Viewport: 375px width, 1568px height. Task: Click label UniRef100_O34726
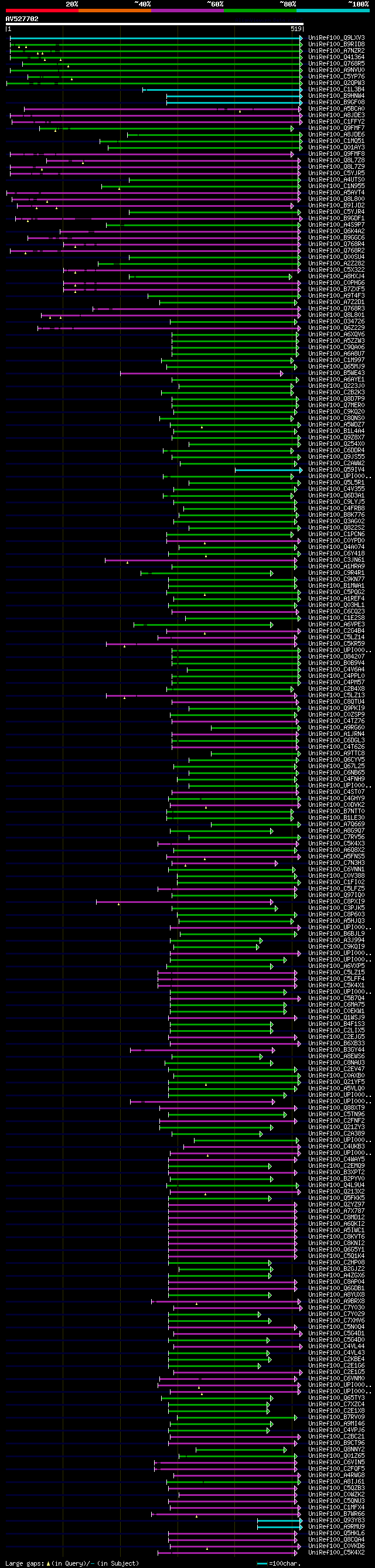[x=337, y=321]
